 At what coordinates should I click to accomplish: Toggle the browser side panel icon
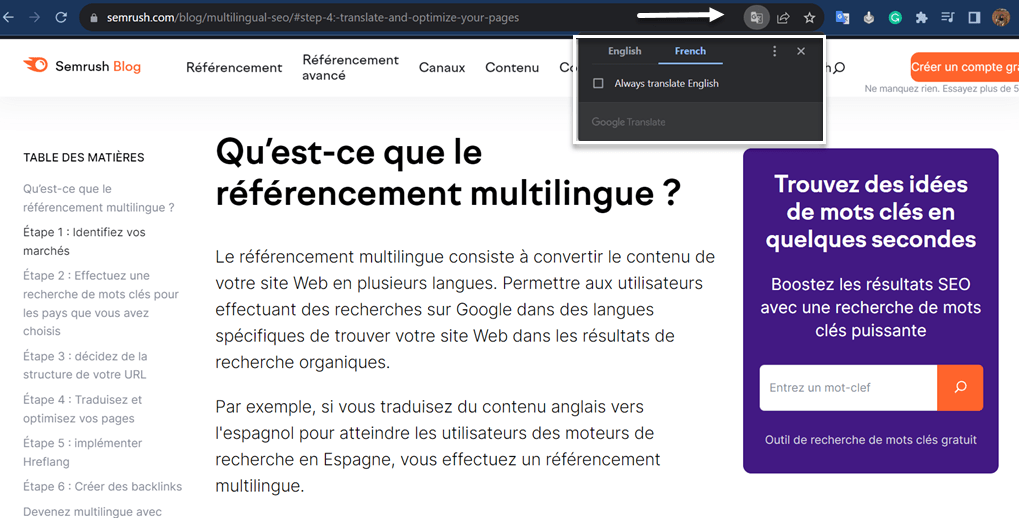click(974, 18)
